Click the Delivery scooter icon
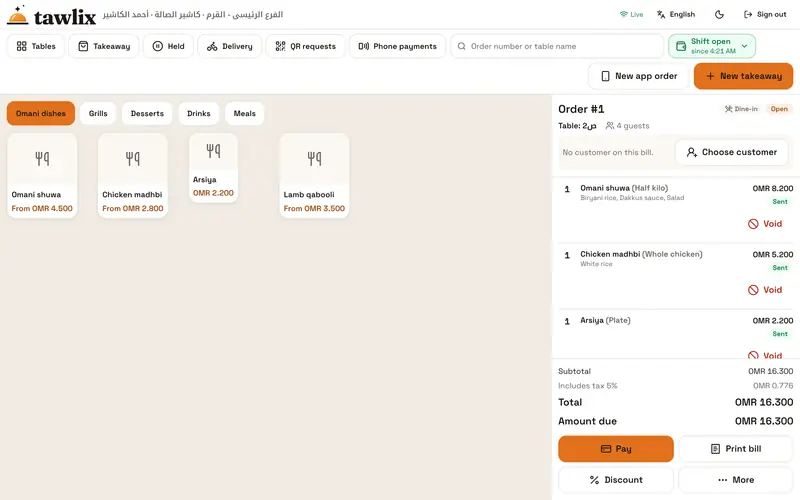Image resolution: width=800 pixels, height=500 pixels. (x=212, y=46)
